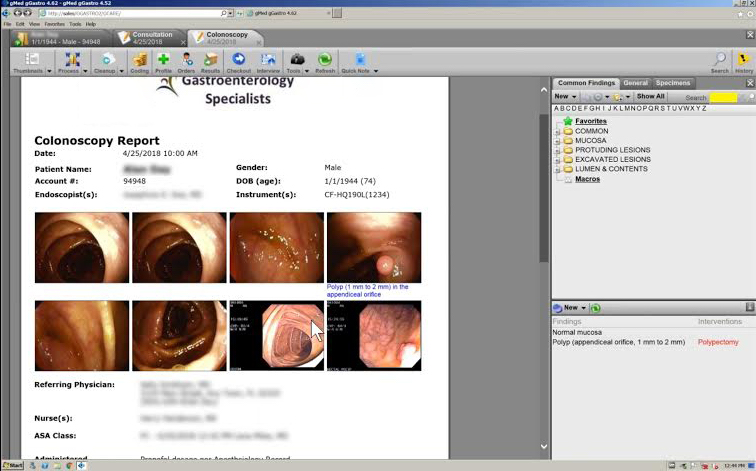
Task: Expand the EXCAVATED LESIONS tree node
Action: (x=557, y=160)
